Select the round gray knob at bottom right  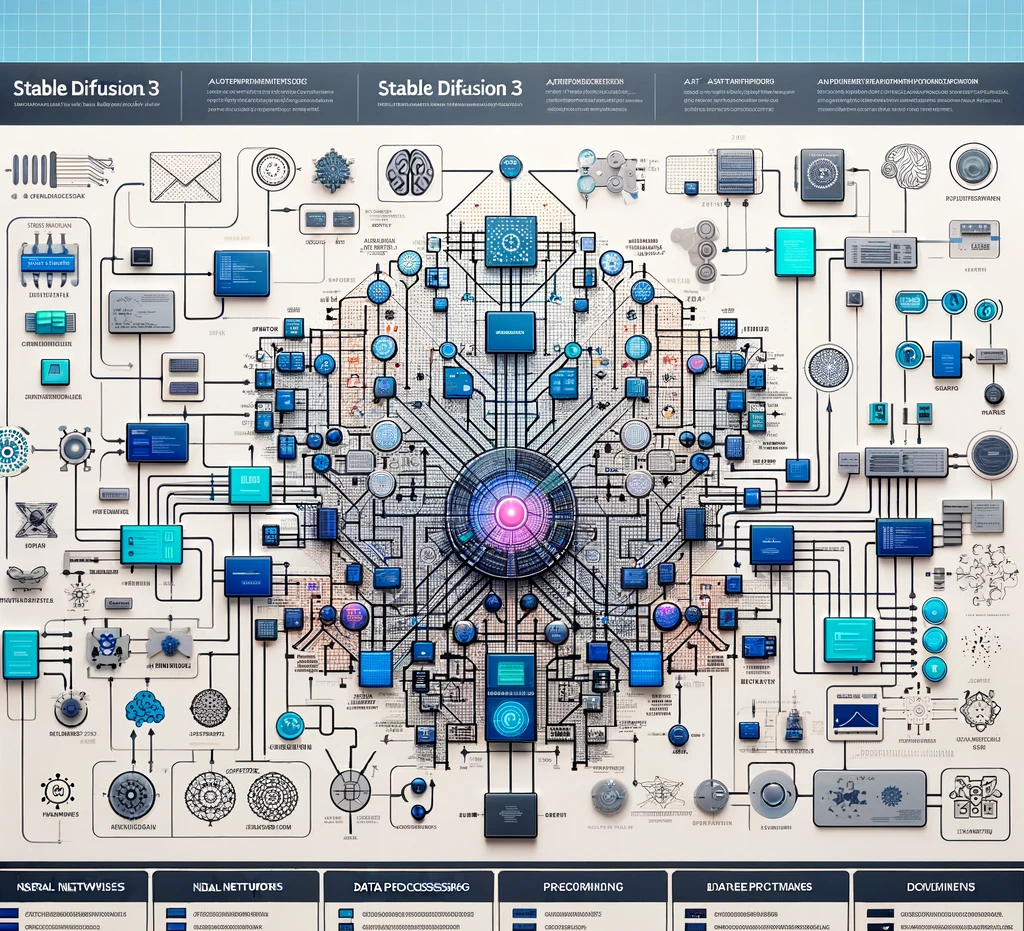[773, 795]
